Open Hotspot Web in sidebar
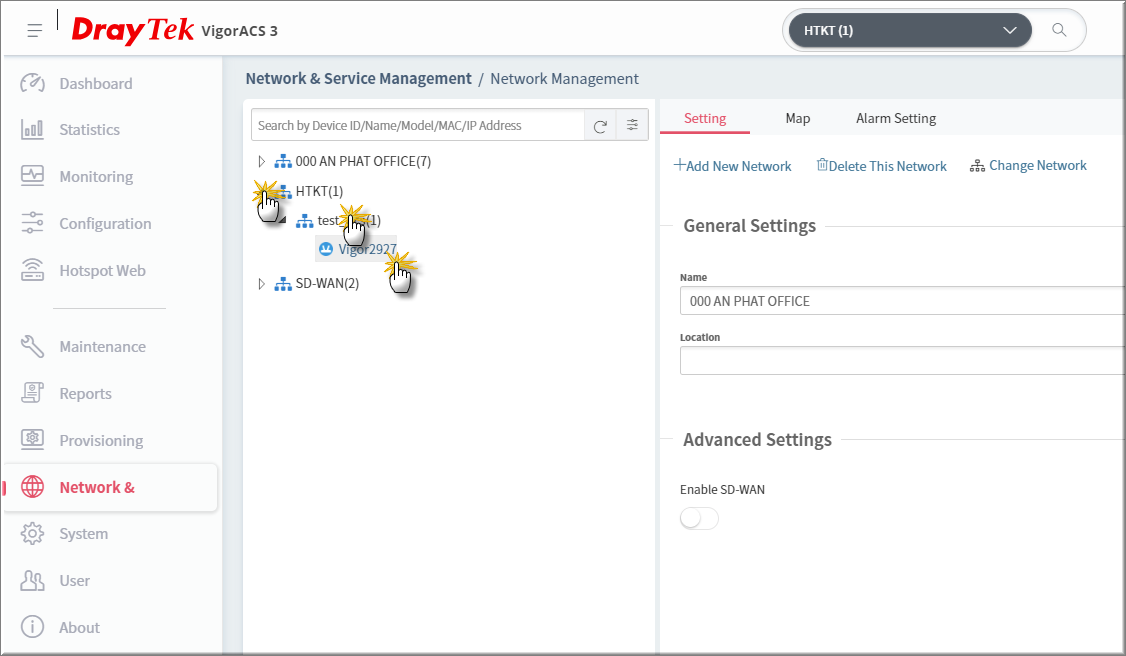This screenshot has height=656, width=1126. click(102, 271)
